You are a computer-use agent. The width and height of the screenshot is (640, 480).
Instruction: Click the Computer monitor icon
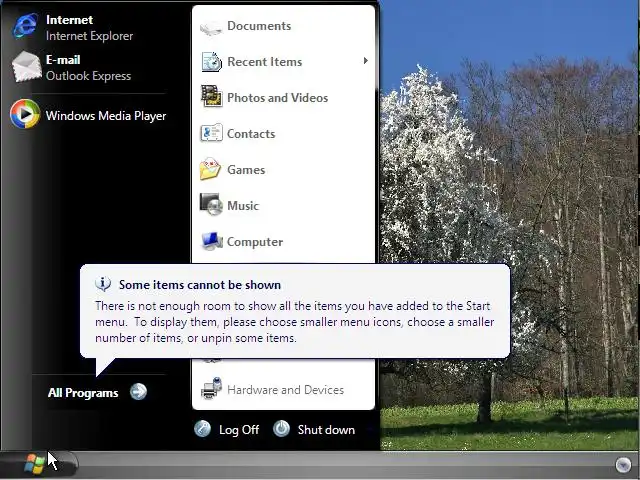(212, 241)
